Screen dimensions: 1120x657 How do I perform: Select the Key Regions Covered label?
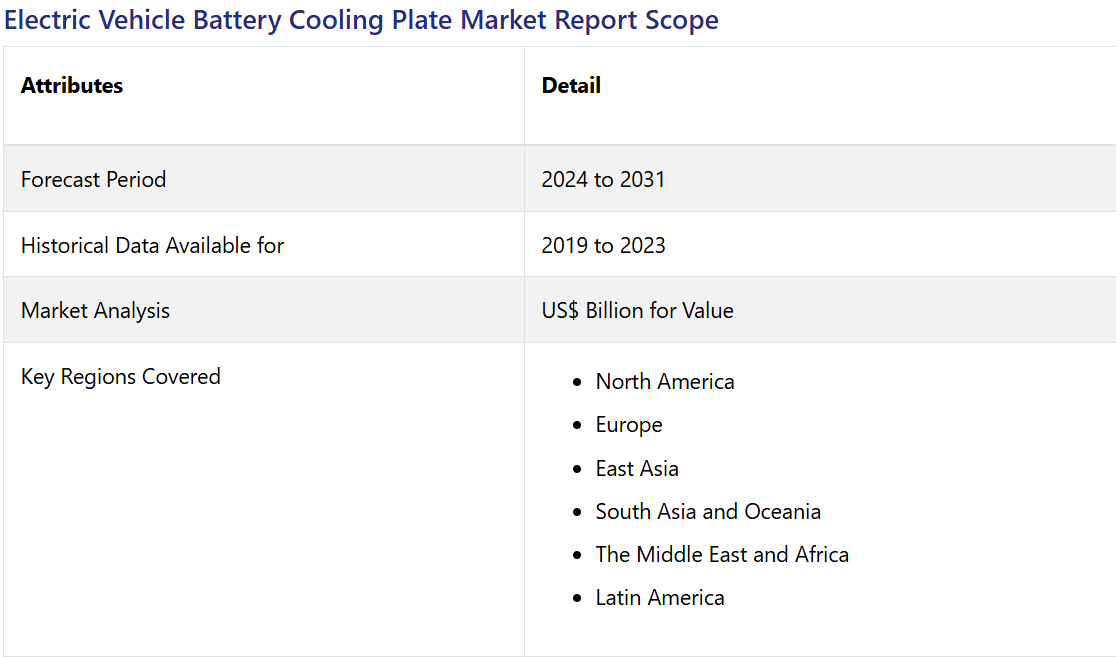(x=120, y=377)
